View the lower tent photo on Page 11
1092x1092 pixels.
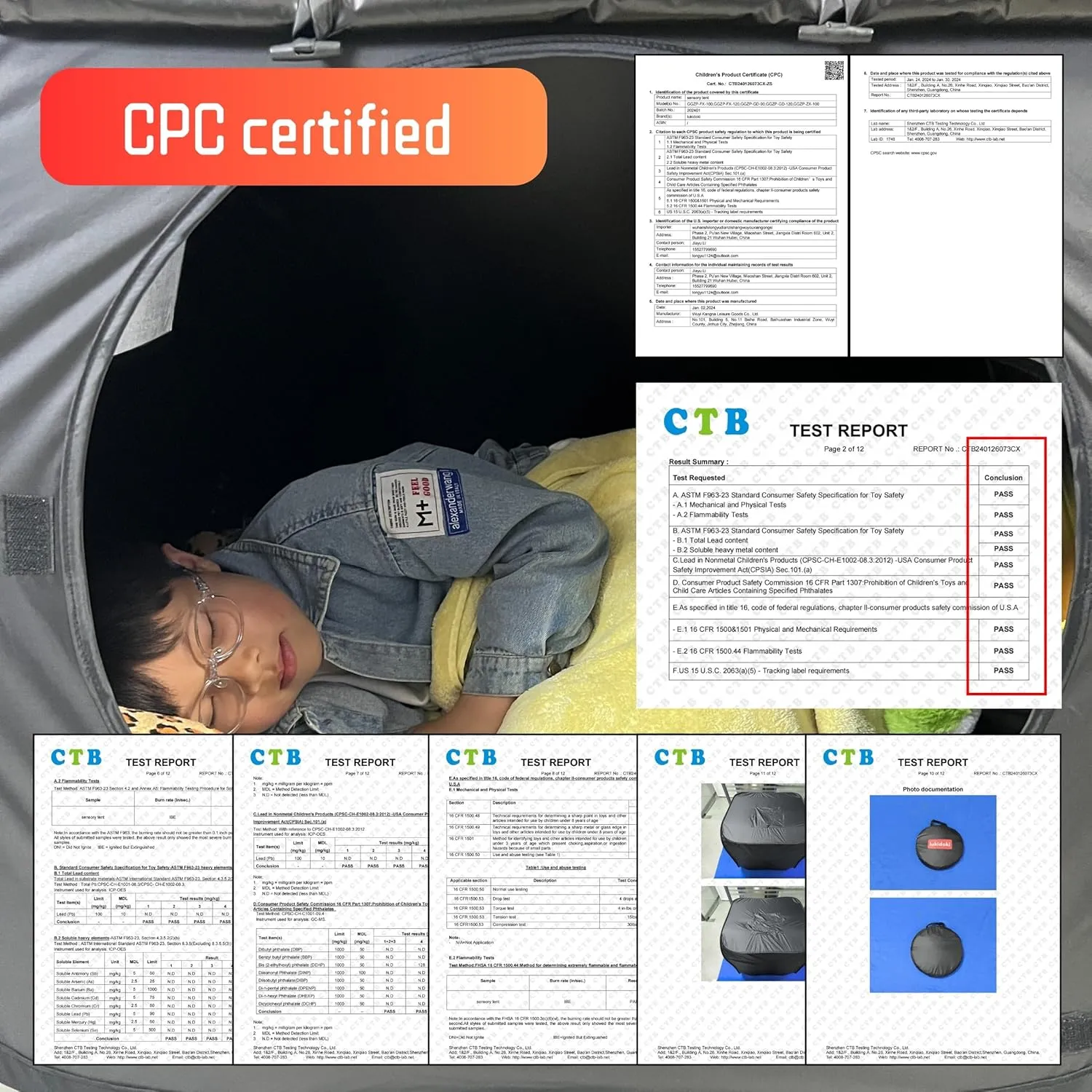click(x=753, y=934)
